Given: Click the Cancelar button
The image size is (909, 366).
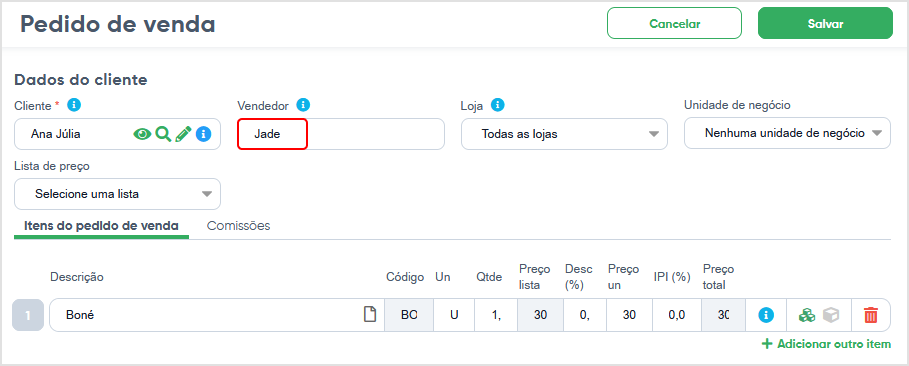Looking at the screenshot, I should 675,23.
